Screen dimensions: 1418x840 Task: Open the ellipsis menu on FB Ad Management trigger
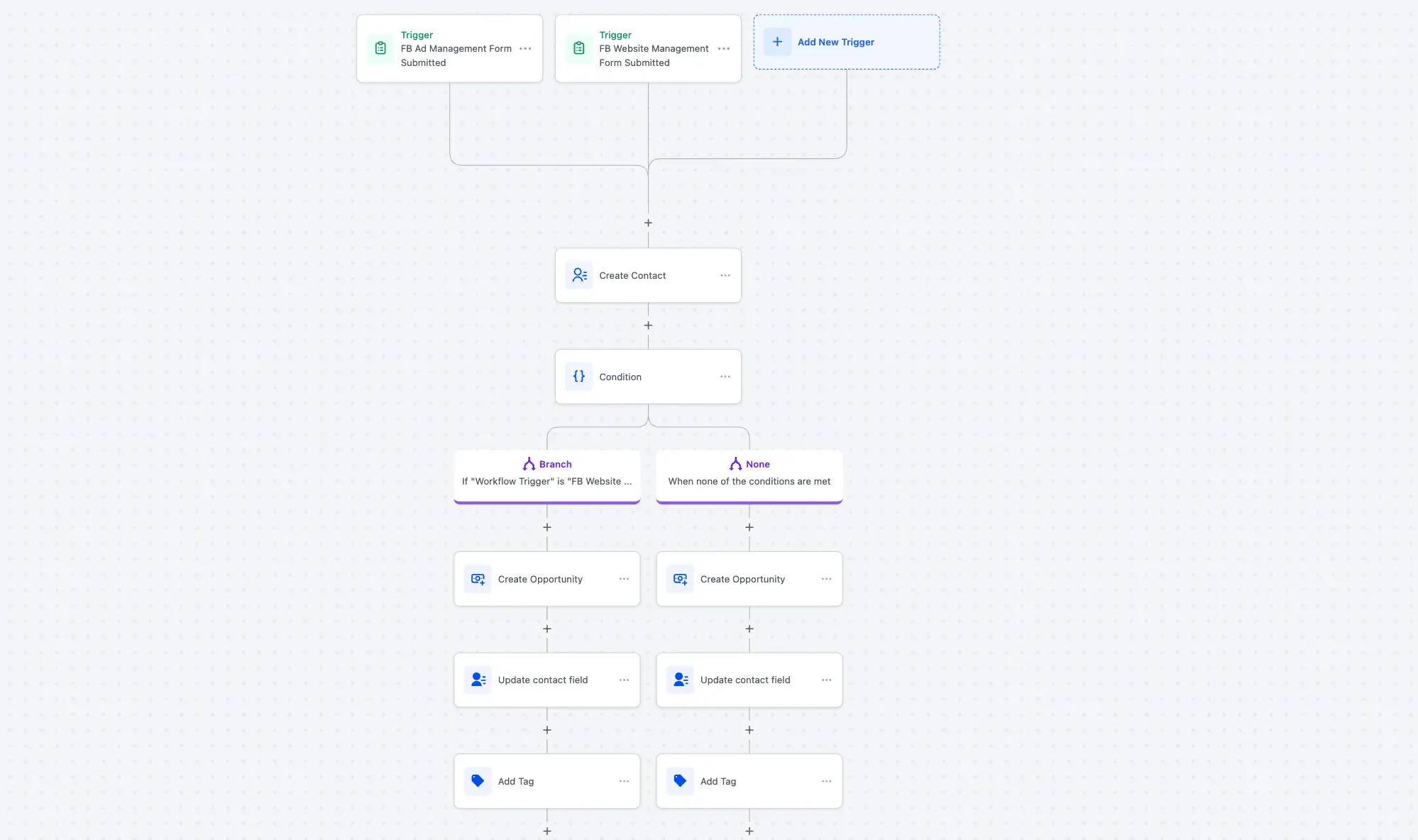[525, 48]
